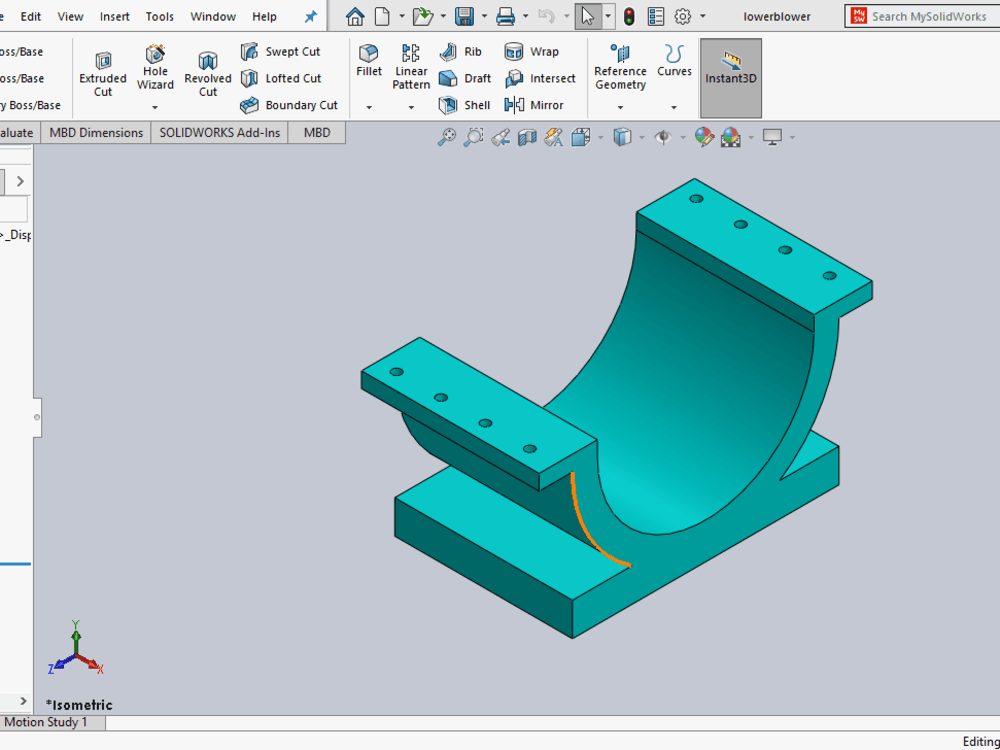Select the Rib feature tool

click(460, 52)
